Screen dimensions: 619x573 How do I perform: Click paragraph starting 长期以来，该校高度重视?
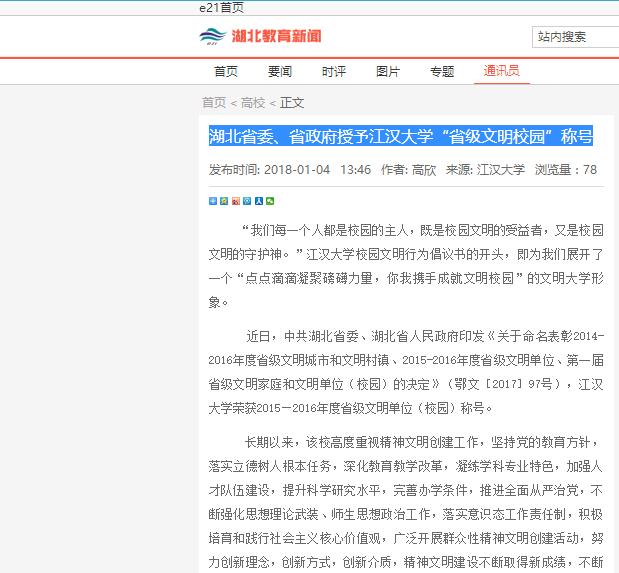coord(406,502)
